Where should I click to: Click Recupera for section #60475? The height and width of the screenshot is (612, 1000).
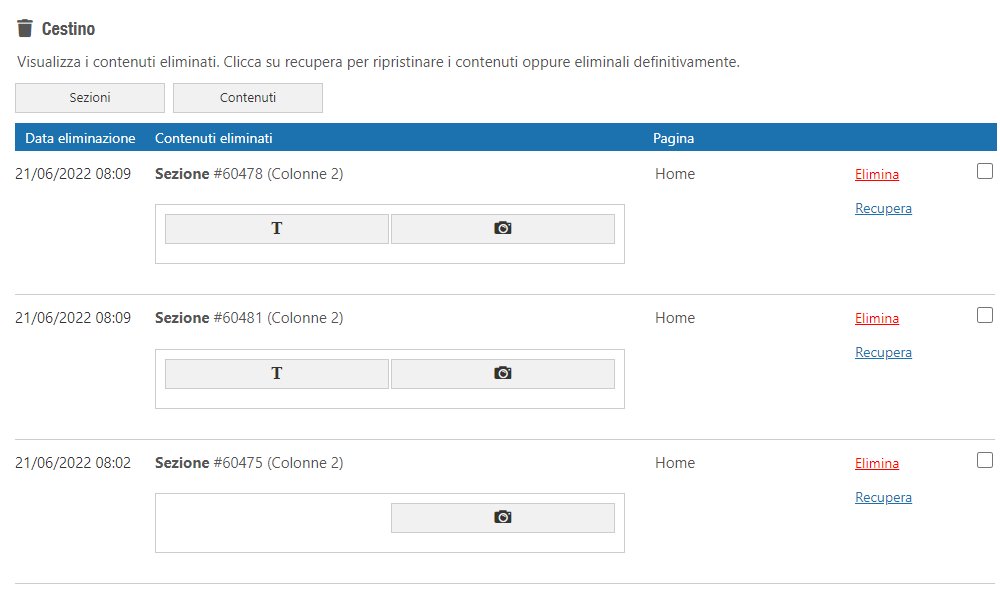(x=883, y=497)
